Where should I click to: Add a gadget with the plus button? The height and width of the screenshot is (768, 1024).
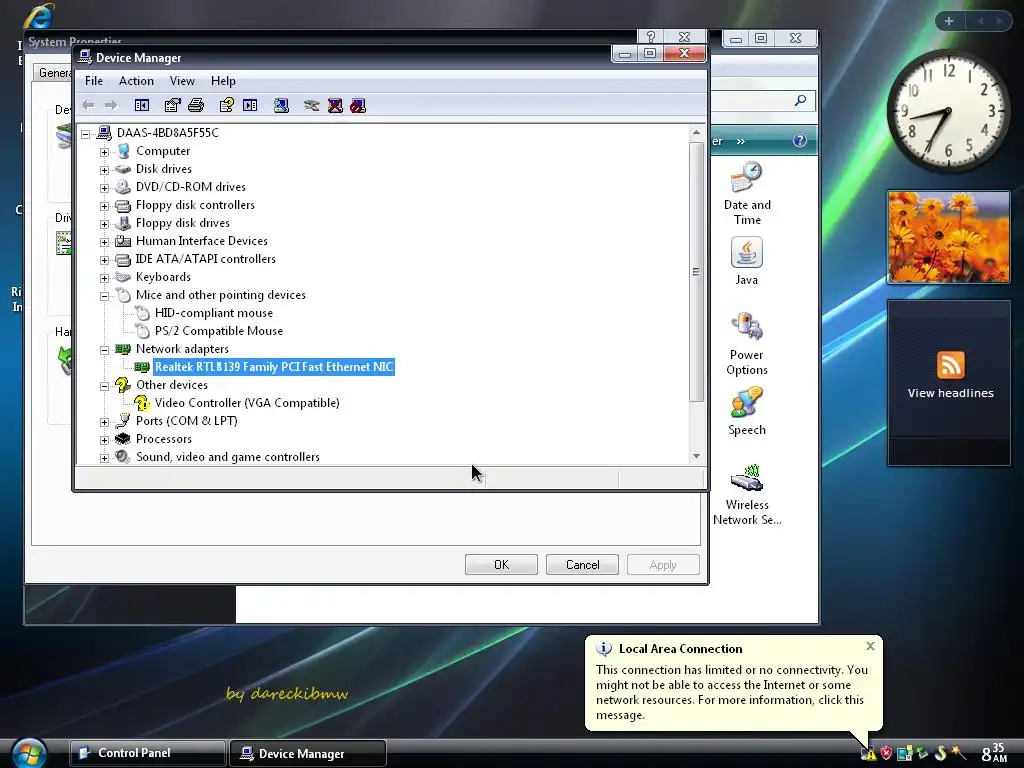949,21
